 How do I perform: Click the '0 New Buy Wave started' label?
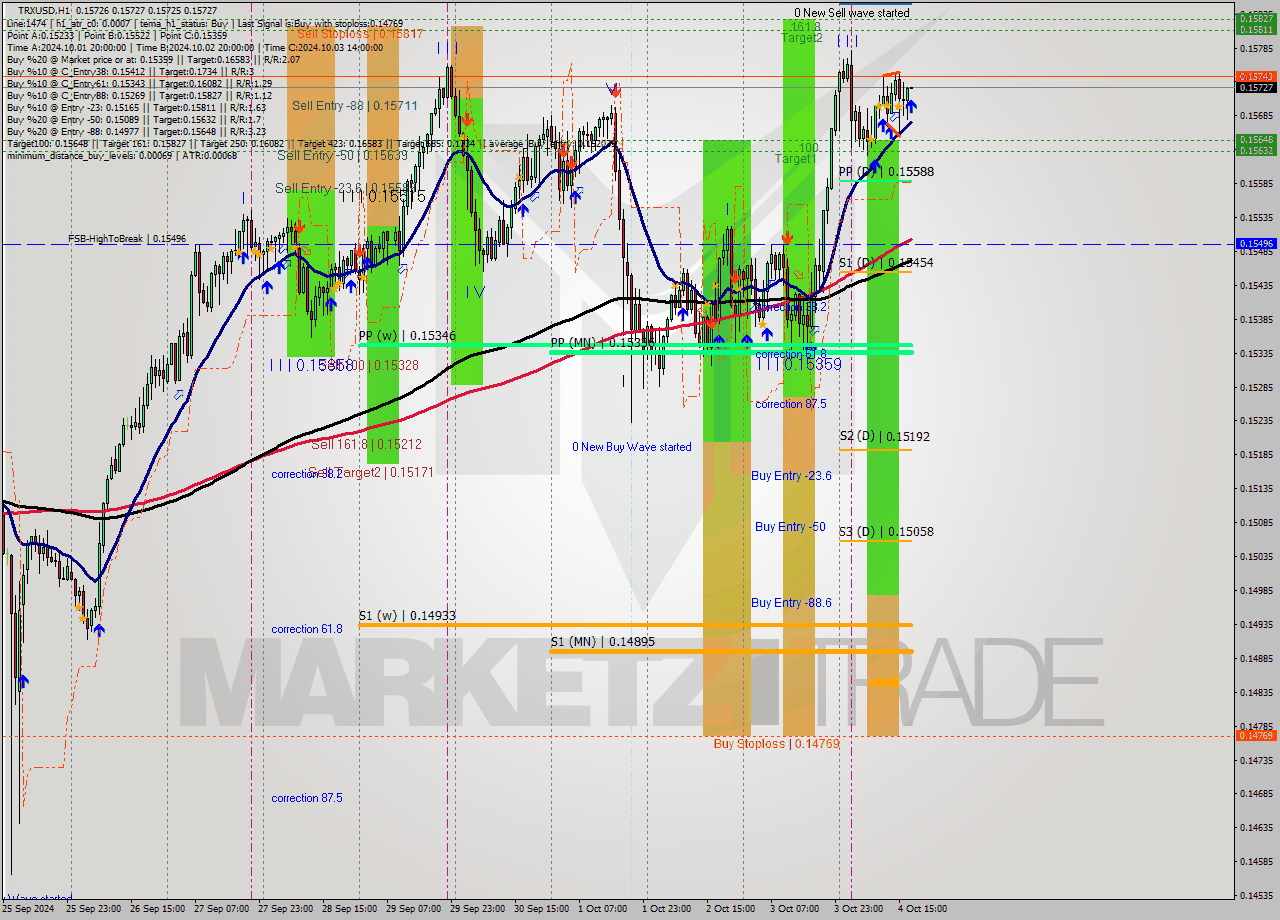coord(632,447)
